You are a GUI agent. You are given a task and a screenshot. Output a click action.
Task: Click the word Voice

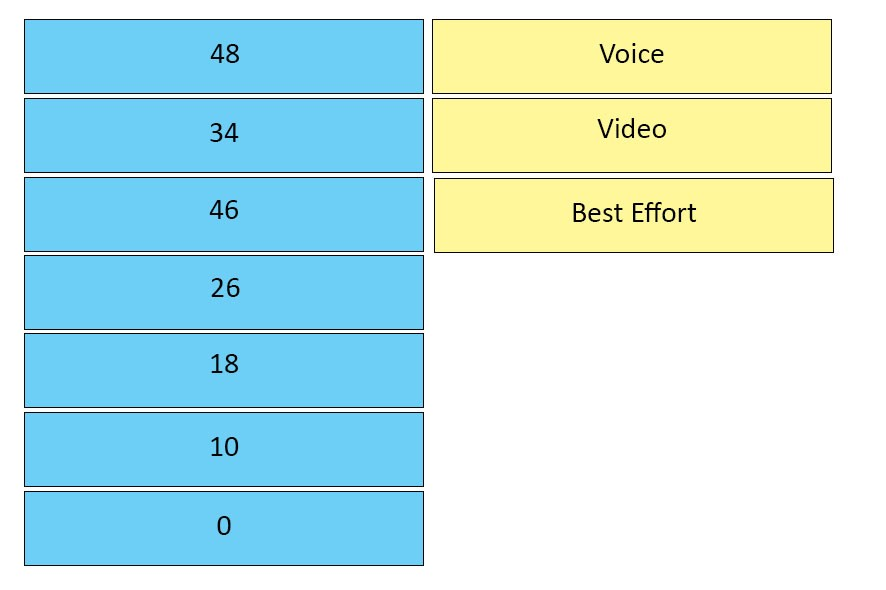click(632, 54)
